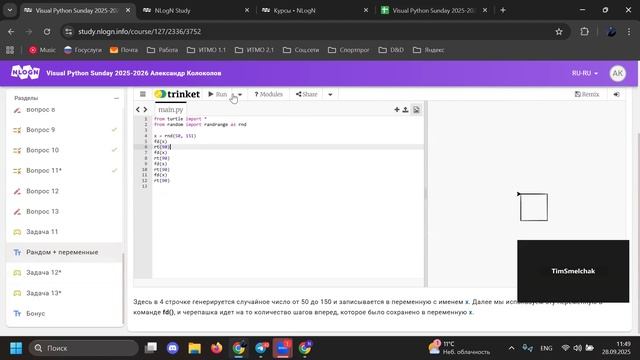
Task: Open the Госуслуги bookmark
Action: (x=83, y=50)
